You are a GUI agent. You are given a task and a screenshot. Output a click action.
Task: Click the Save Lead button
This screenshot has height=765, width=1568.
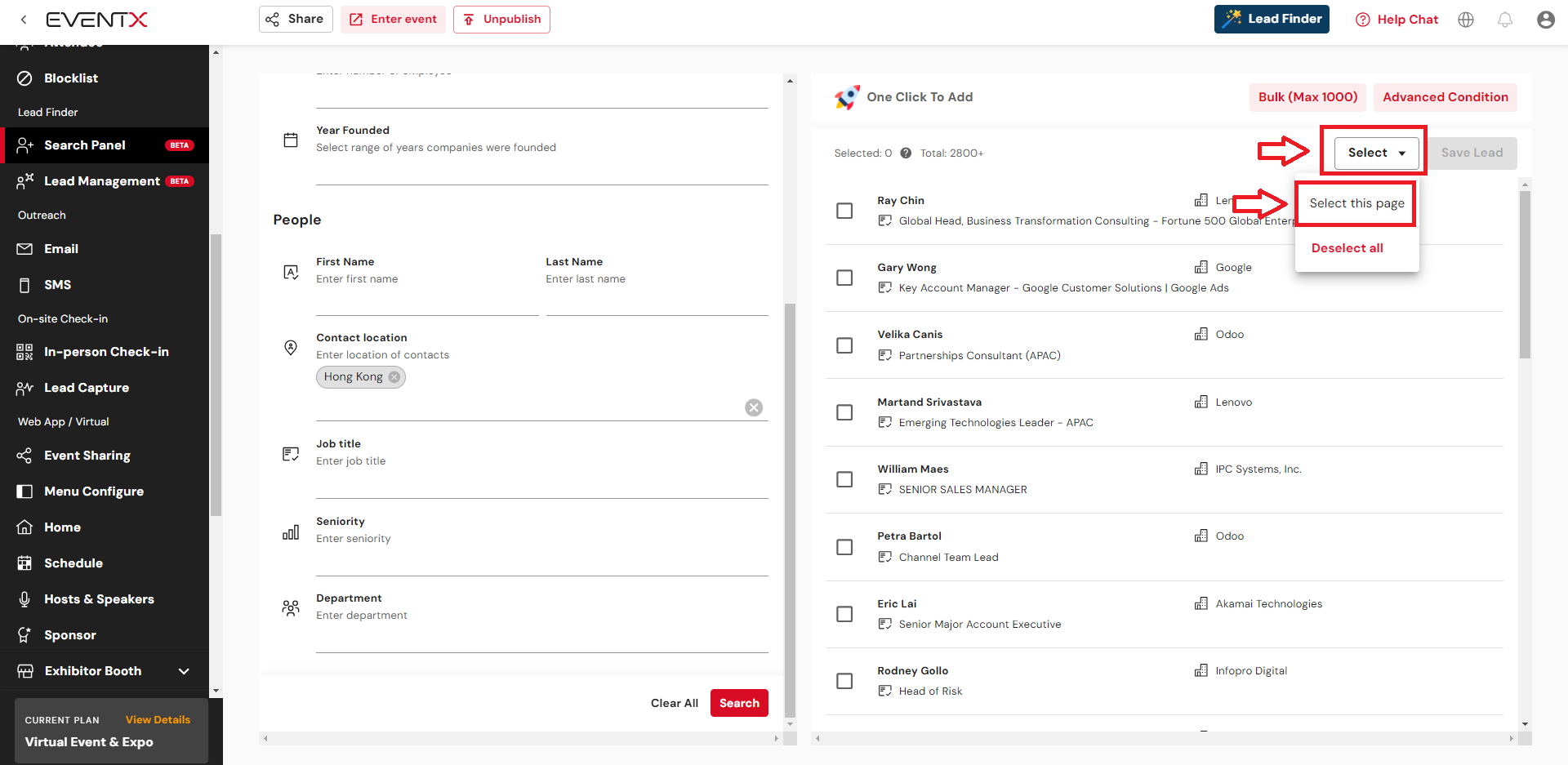click(1472, 153)
